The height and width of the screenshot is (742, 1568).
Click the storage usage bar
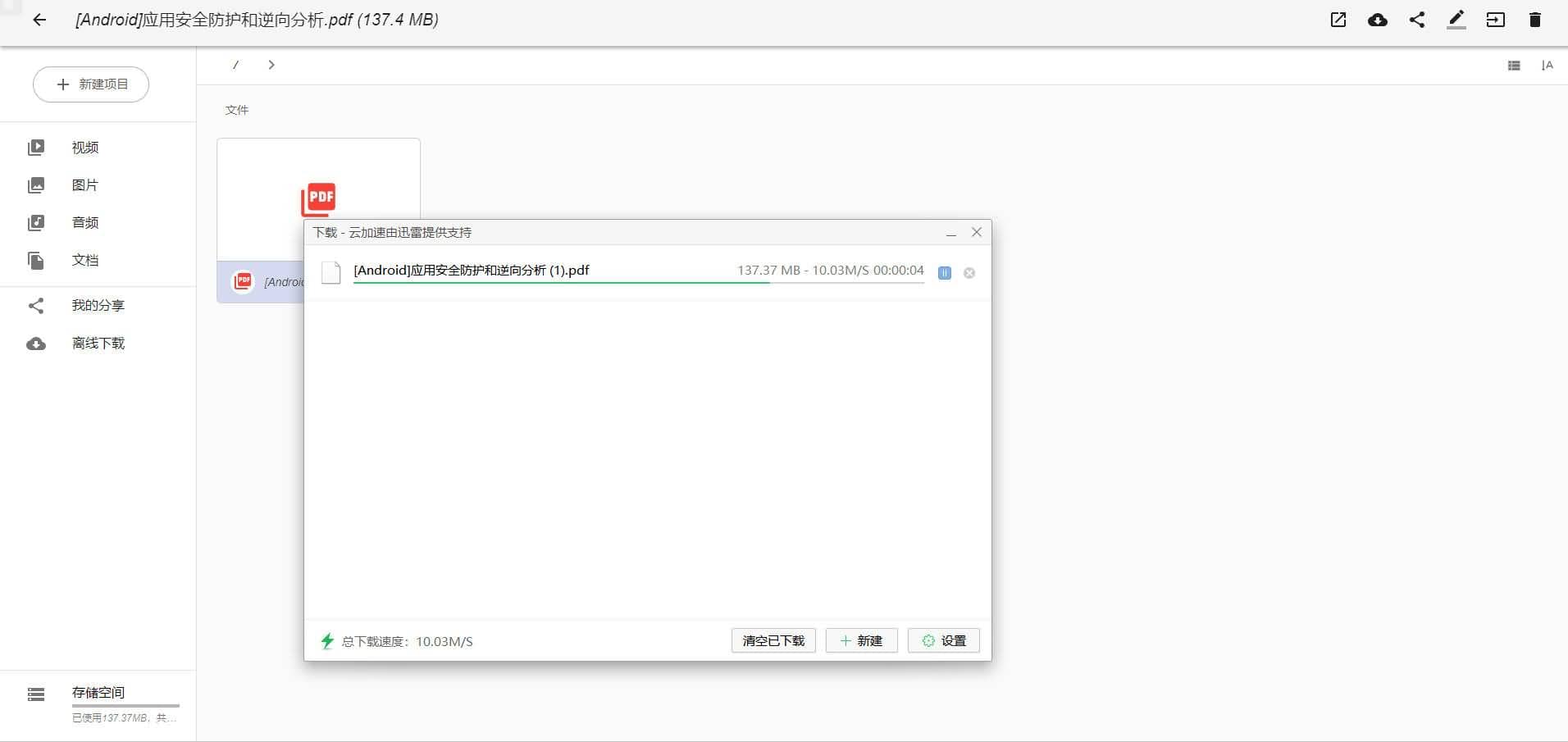tap(125, 705)
